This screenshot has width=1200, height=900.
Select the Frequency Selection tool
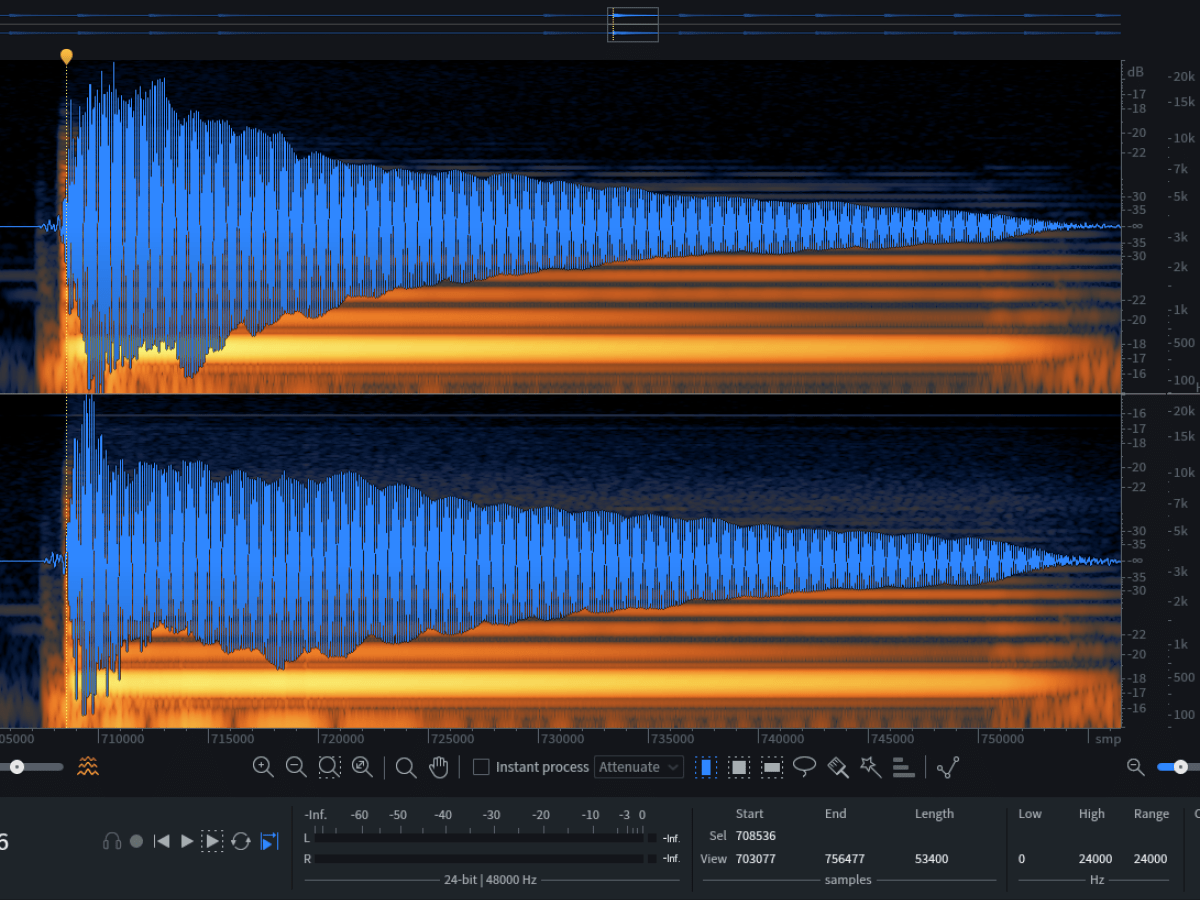click(772, 766)
